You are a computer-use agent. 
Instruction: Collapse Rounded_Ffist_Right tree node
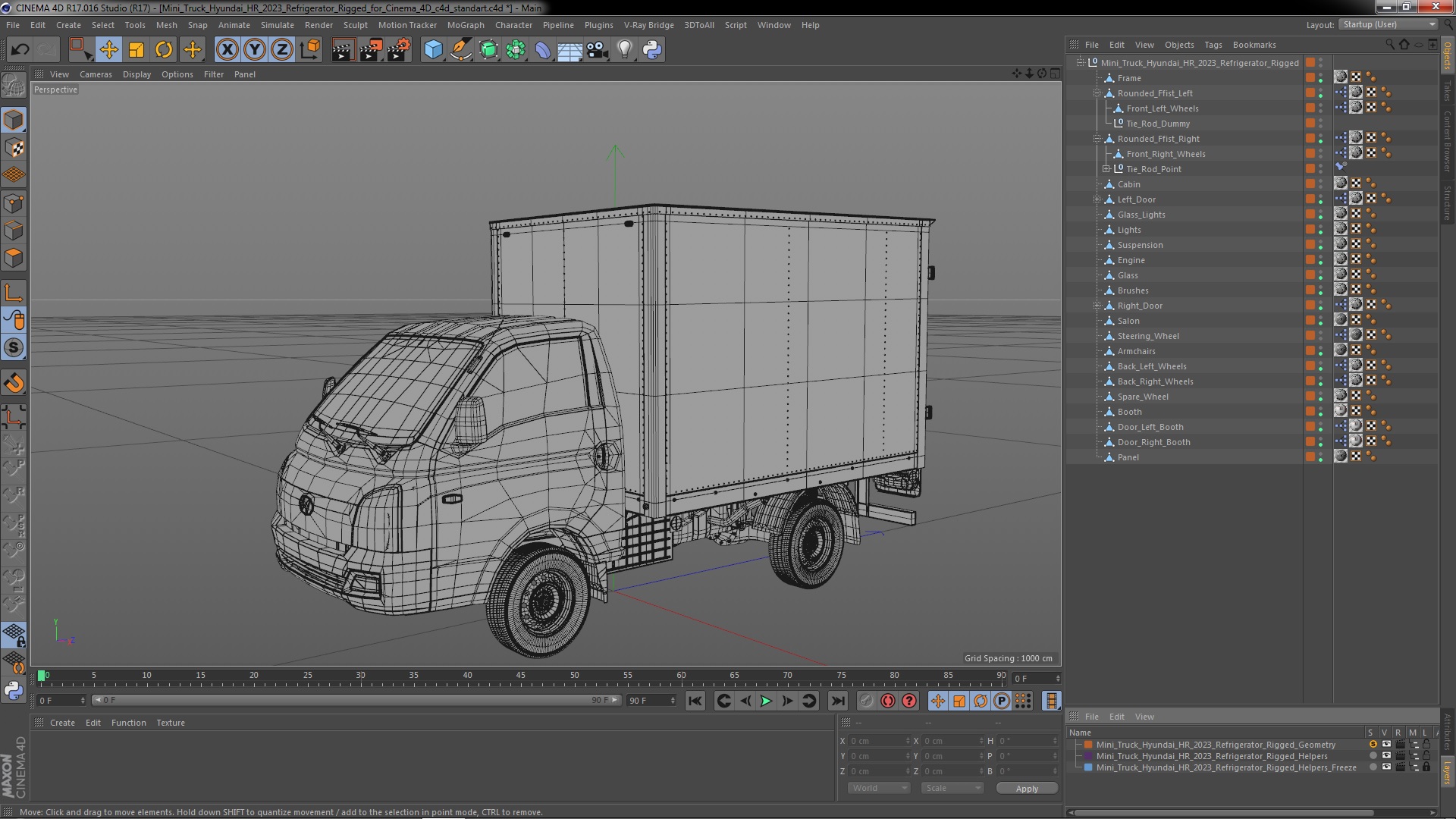pos(1097,139)
